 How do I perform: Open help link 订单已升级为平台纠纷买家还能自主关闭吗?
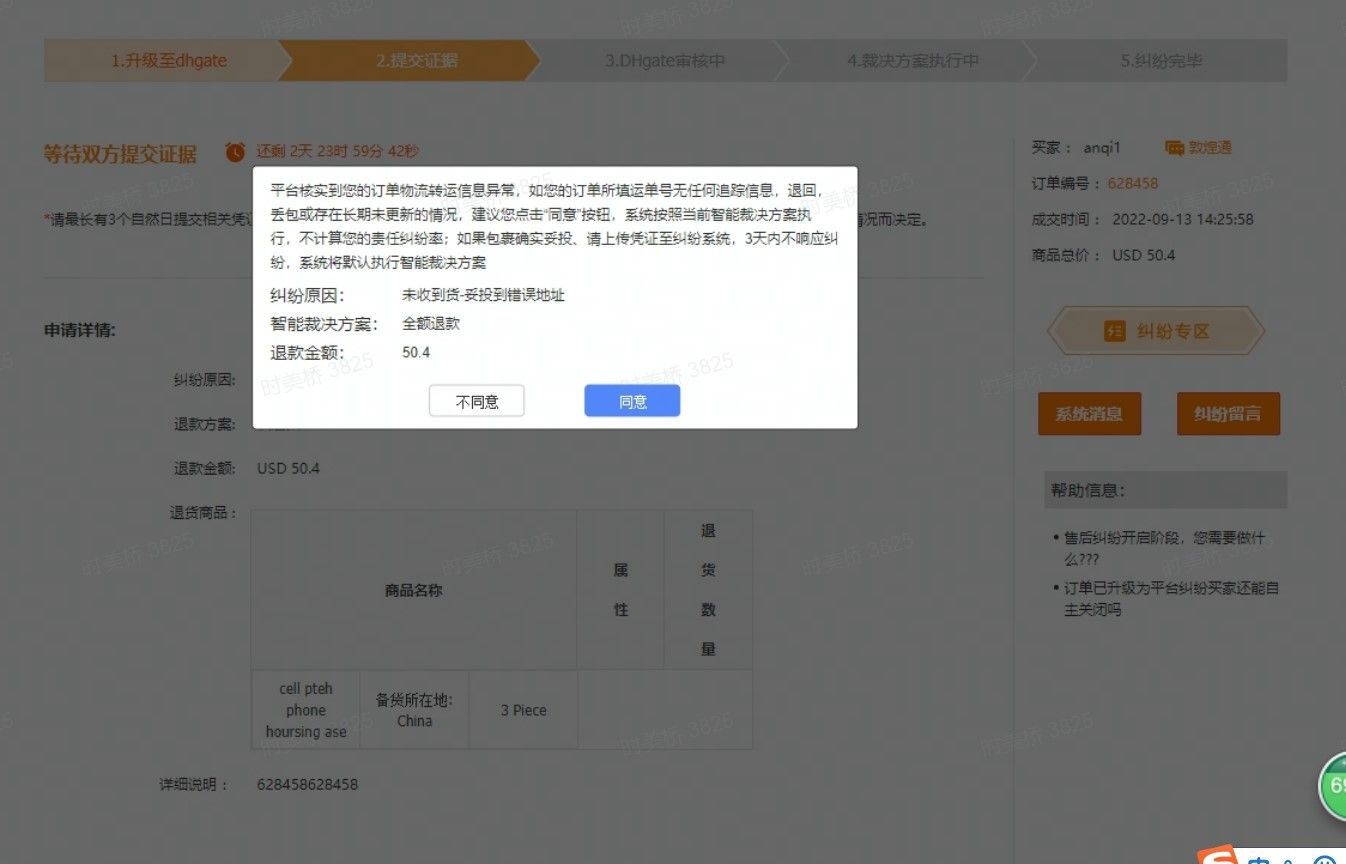pyautogui.click(x=1170, y=598)
